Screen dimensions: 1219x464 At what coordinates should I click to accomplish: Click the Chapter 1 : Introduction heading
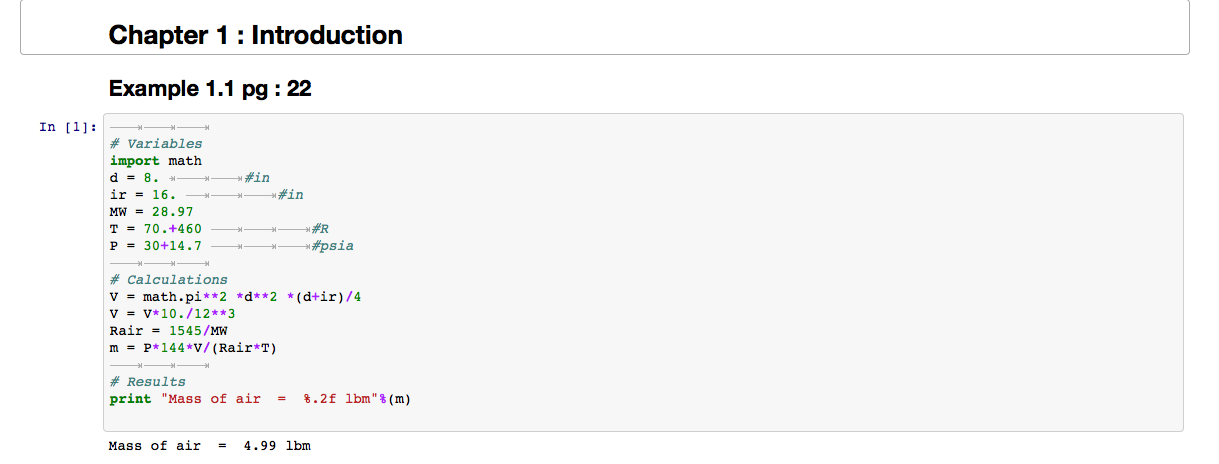(x=255, y=36)
